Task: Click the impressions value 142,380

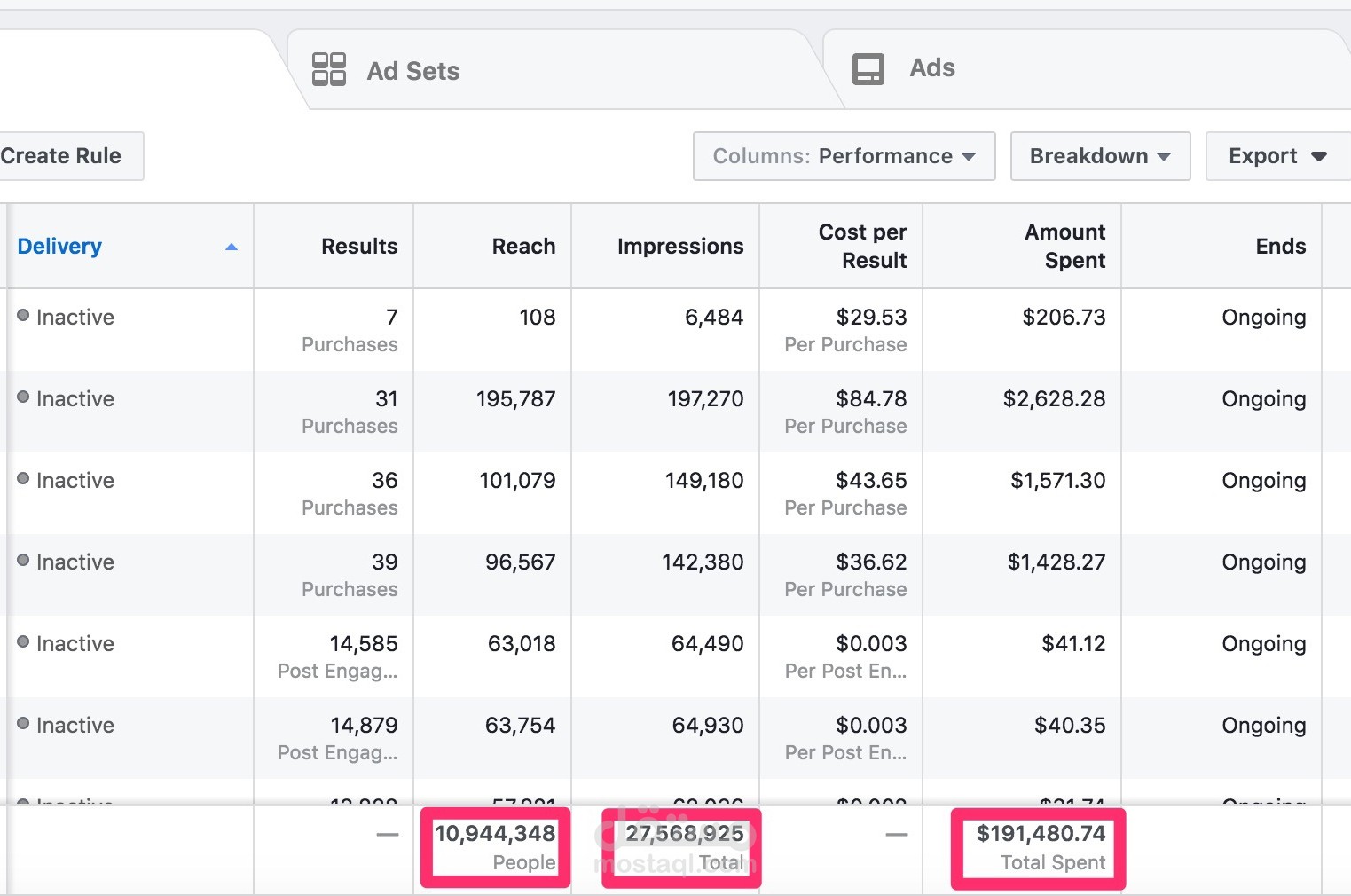Action: [x=703, y=562]
